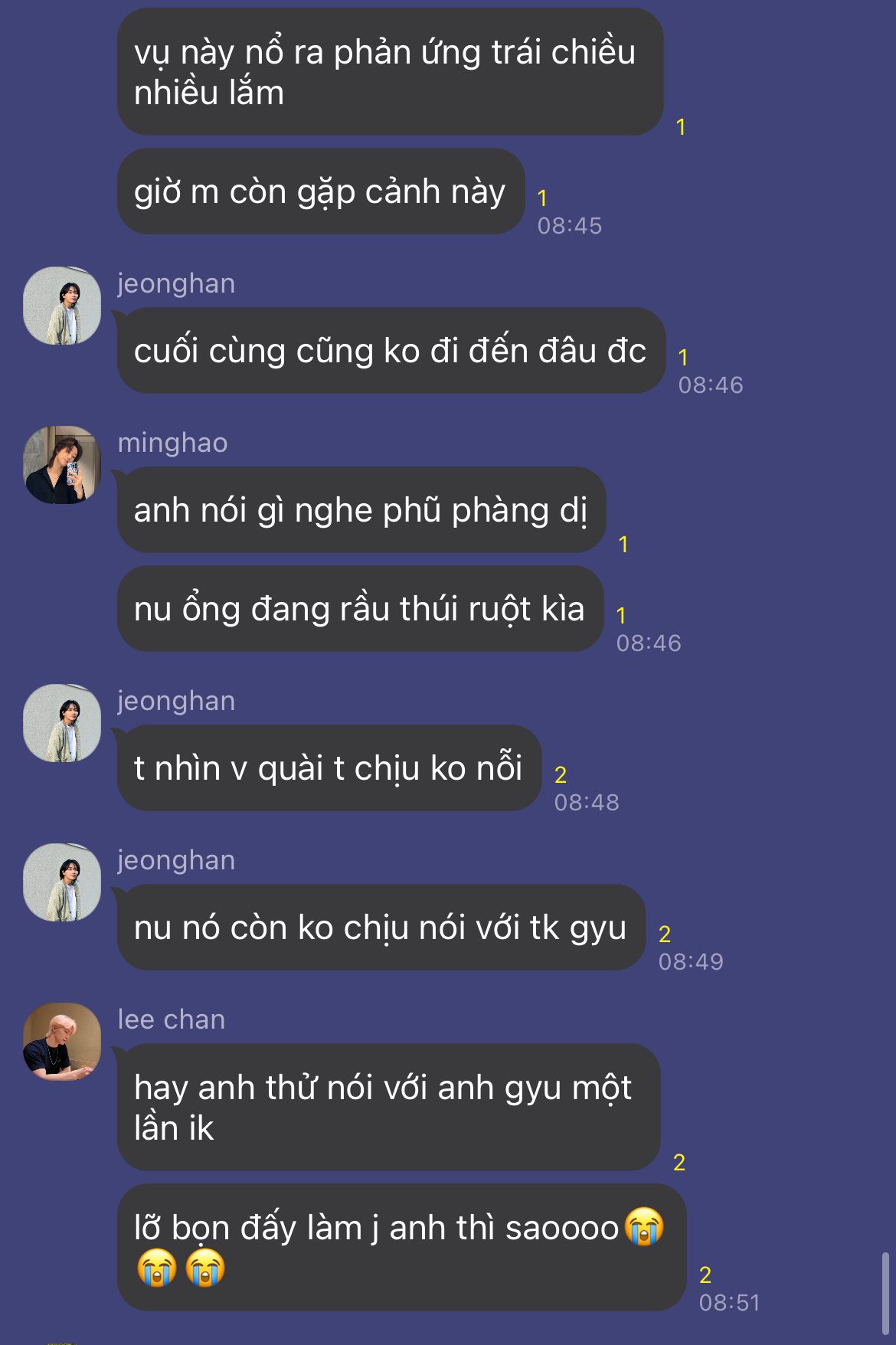896x1345 pixels.
Task: Open jeonghan's avatar beside 't nhìn v quài' message
Action: pyautogui.click(x=62, y=723)
